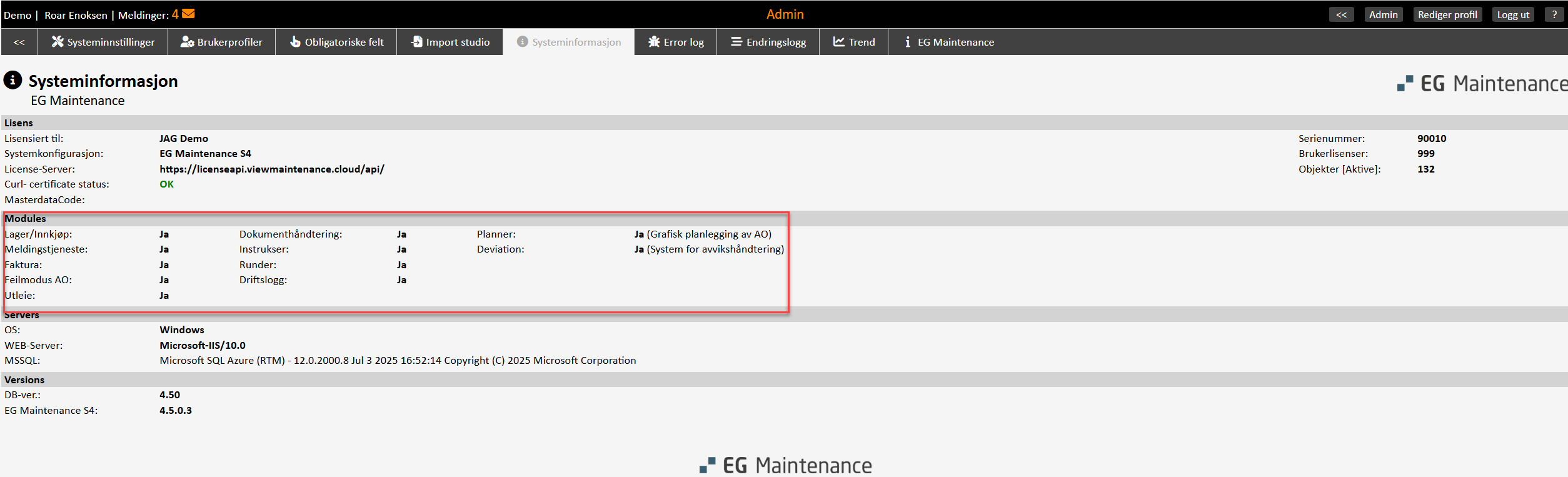Click the orange messages envelope icon
Screen dimensions: 1568x477
(x=188, y=14)
